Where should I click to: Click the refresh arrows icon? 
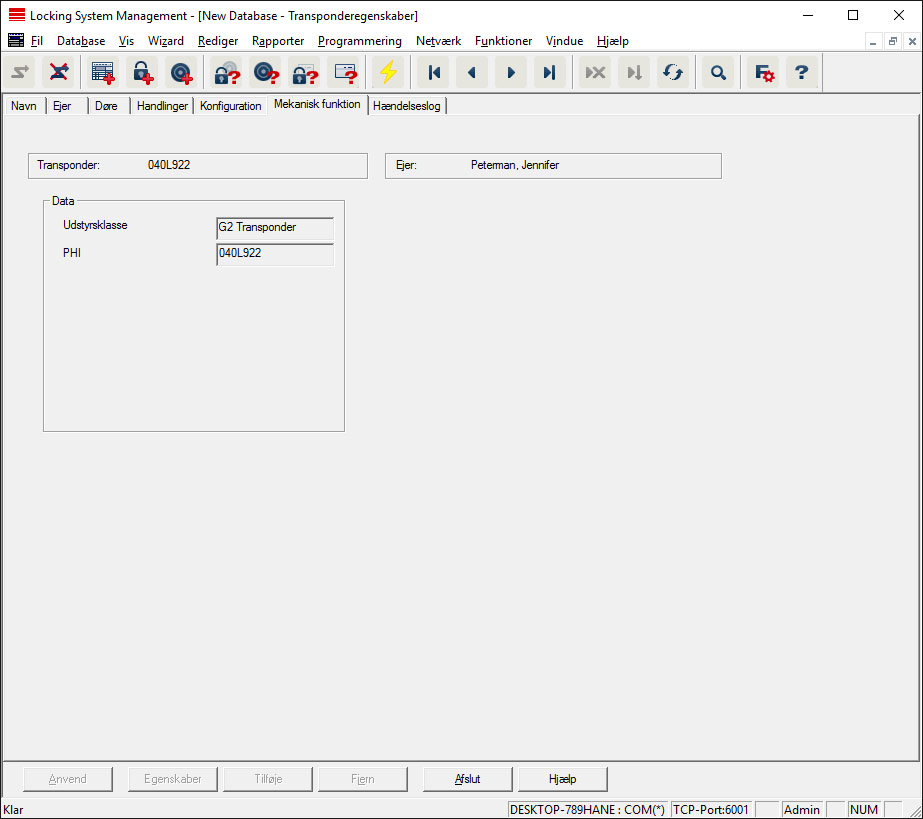[x=672, y=73]
